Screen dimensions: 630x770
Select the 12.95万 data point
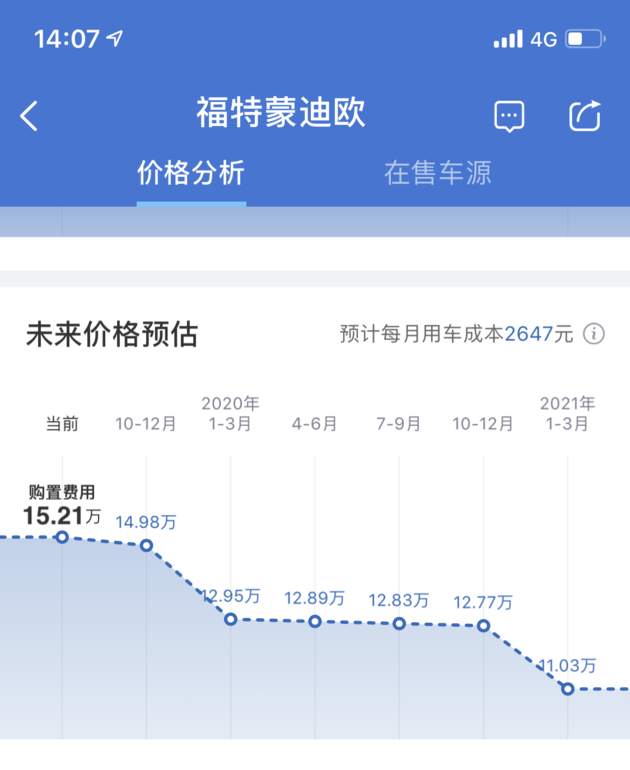pos(231,619)
